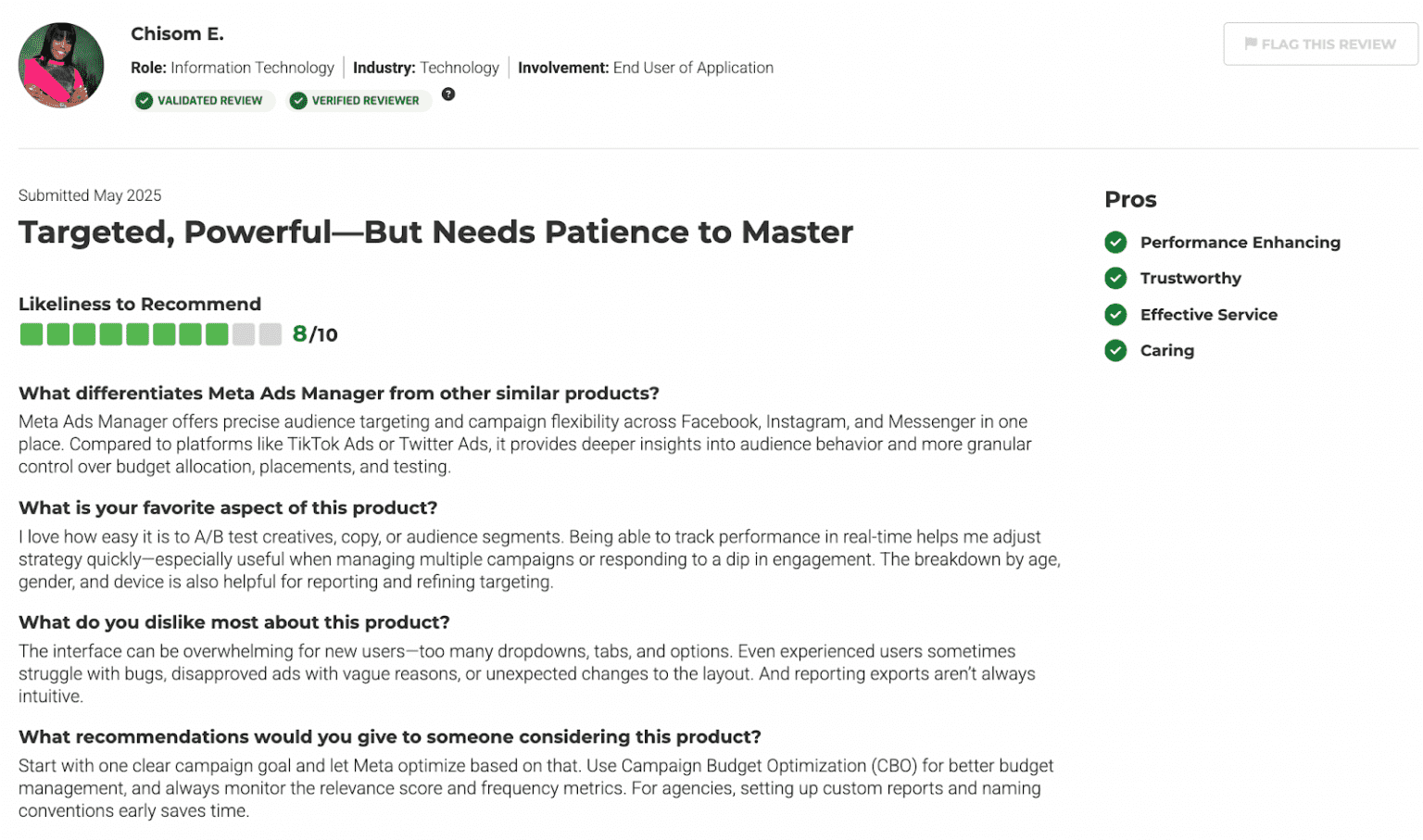The width and height of the screenshot is (1423, 840).
Task: Click the first green rating square
Action: [x=31, y=334]
